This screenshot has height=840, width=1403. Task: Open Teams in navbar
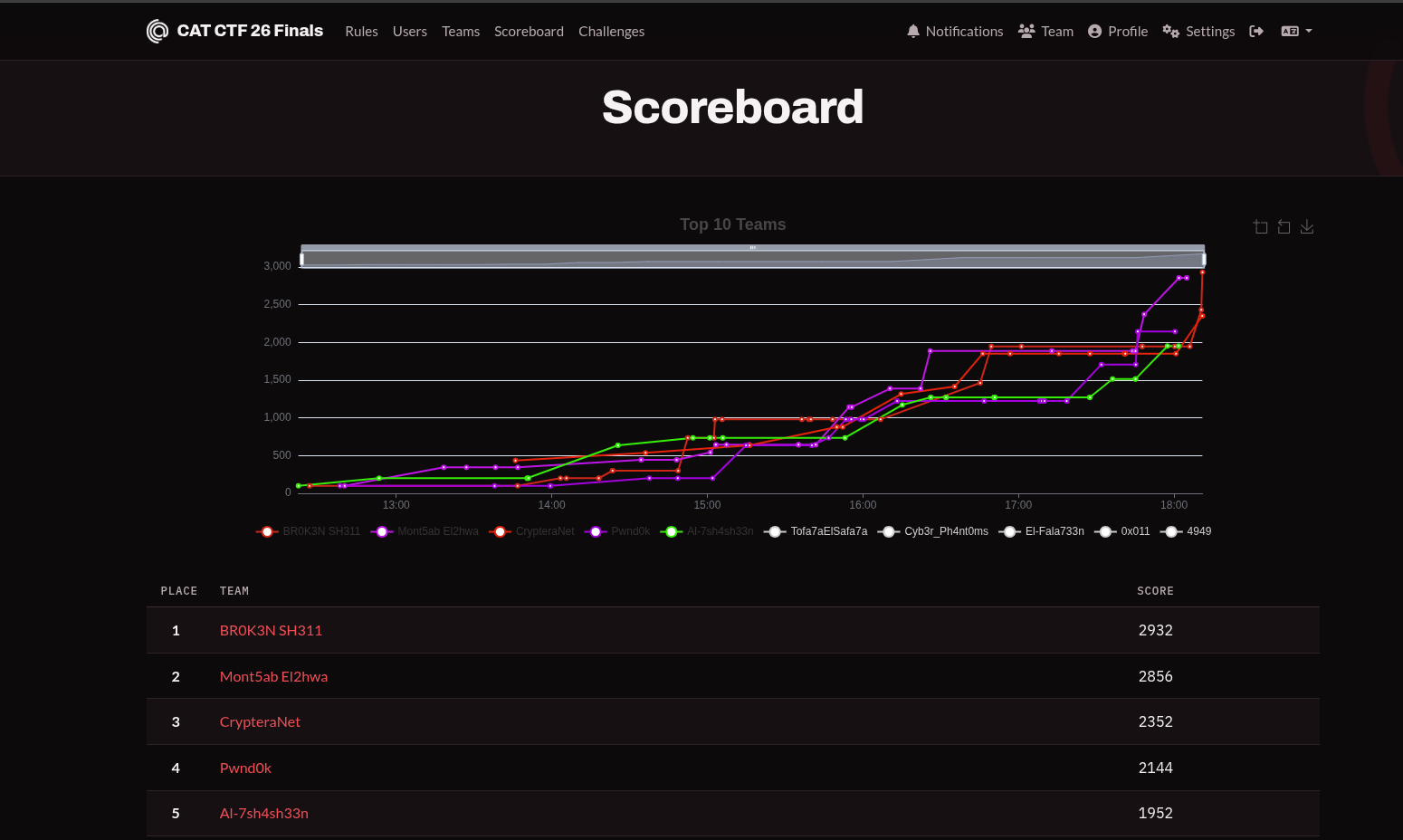(x=461, y=32)
